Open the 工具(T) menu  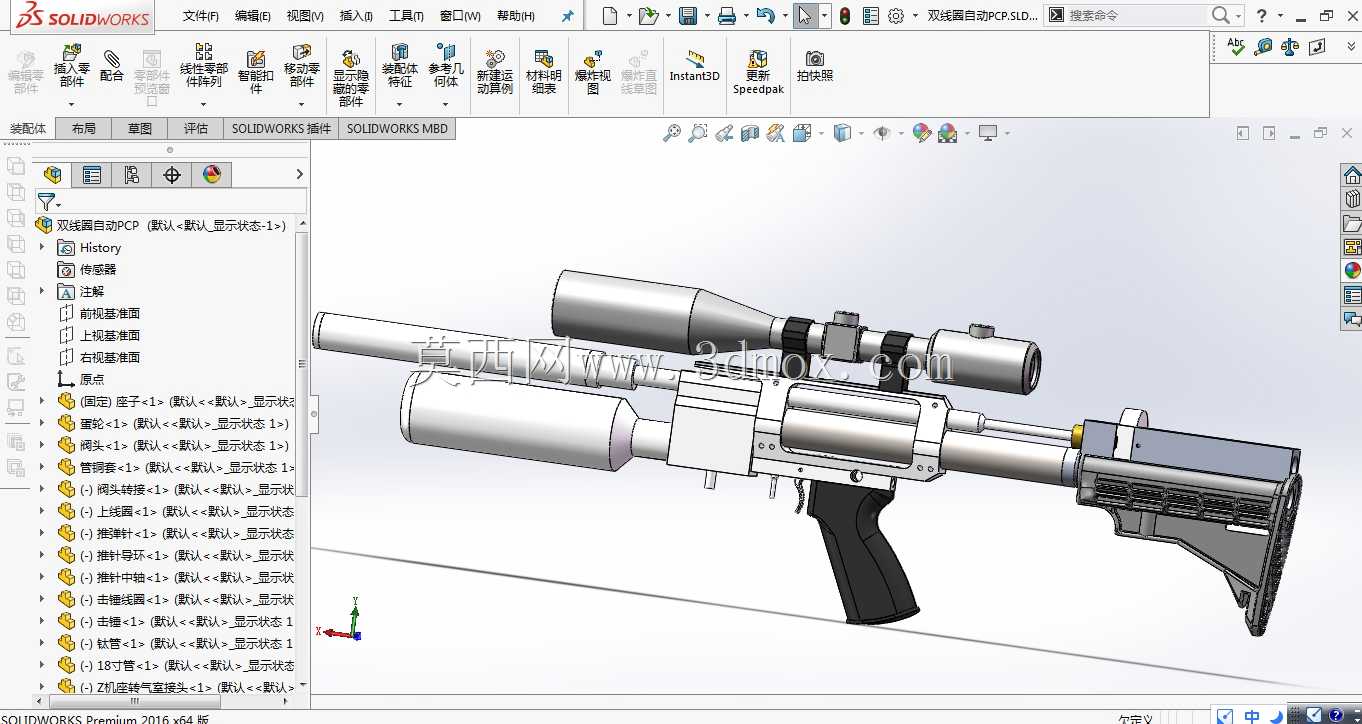406,16
